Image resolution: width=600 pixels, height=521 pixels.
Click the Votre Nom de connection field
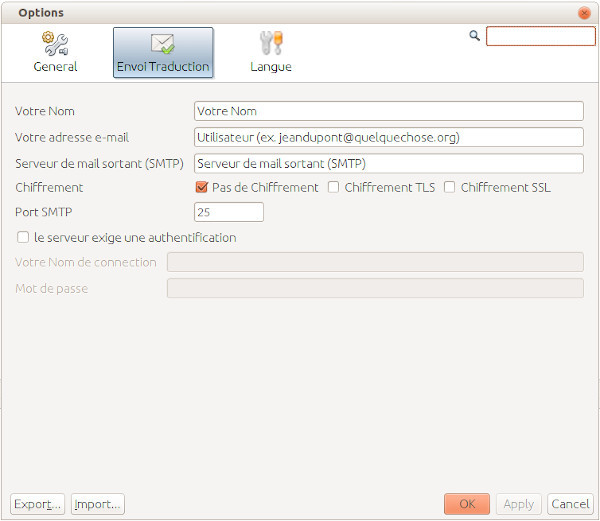click(375, 262)
